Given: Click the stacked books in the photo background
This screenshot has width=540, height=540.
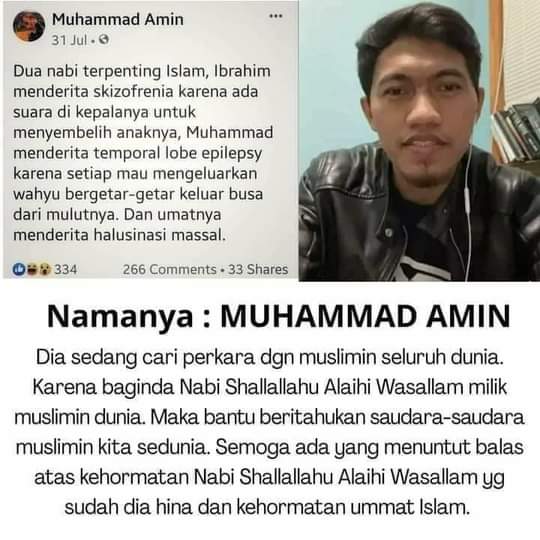Looking at the screenshot, I should pyautogui.click(x=515, y=133).
